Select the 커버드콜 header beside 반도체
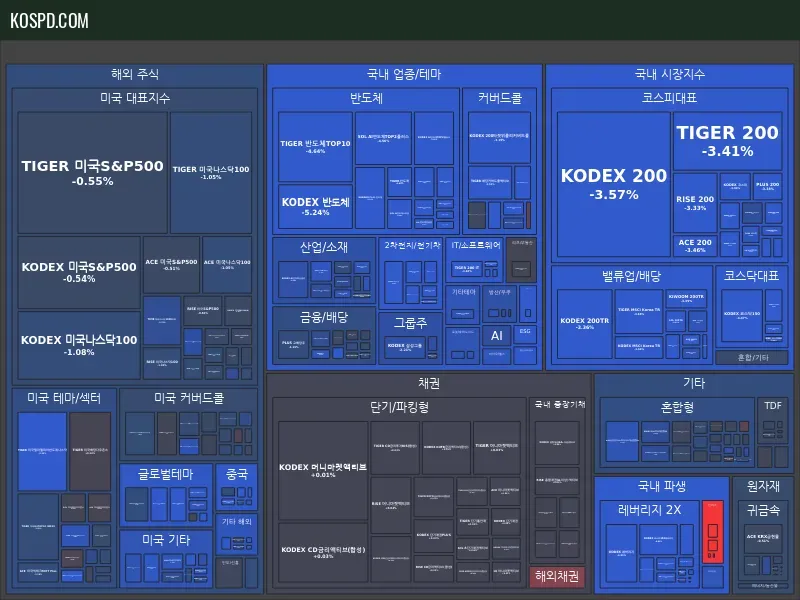800x600 pixels. point(500,98)
